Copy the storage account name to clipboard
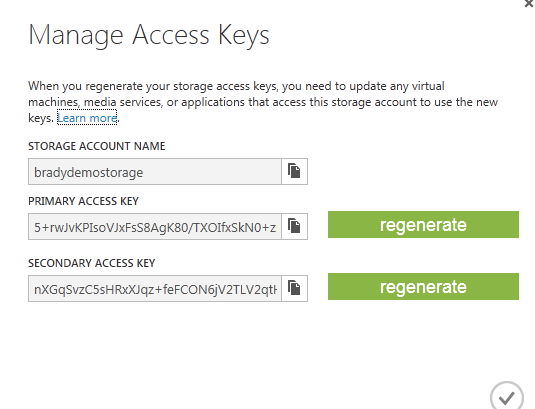The height and width of the screenshot is (409, 535). pos(294,171)
